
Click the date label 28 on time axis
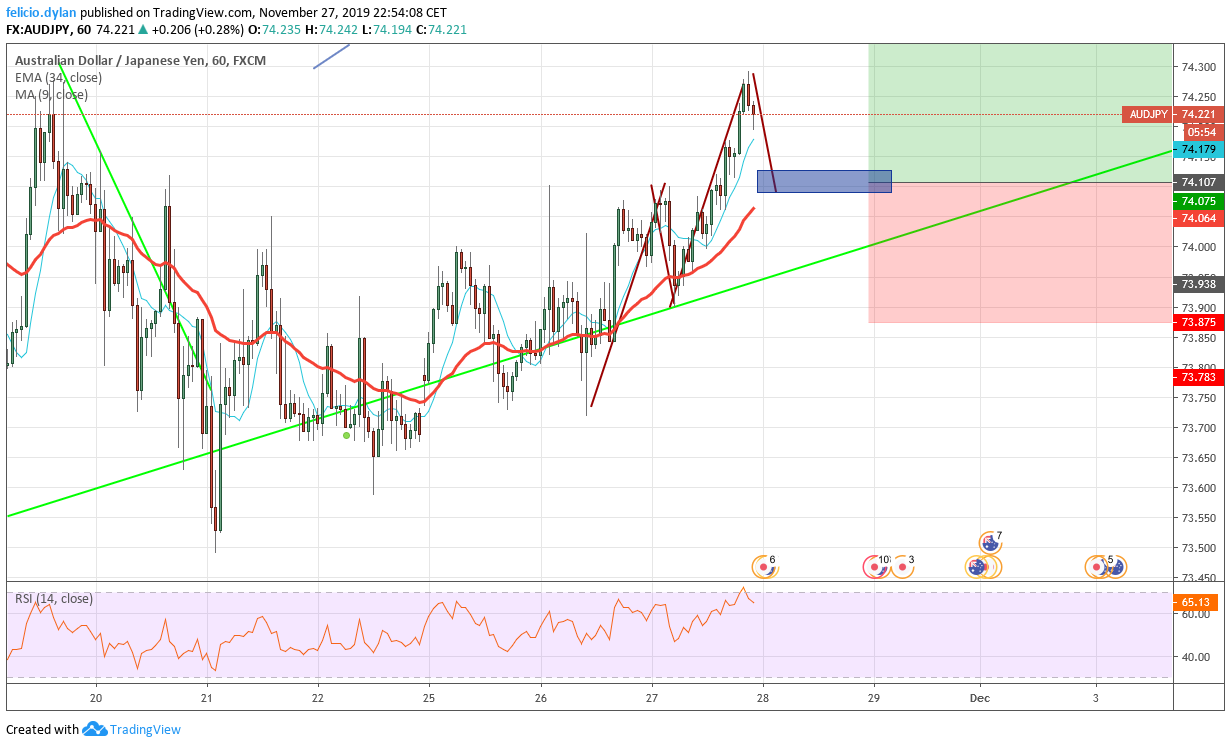762,697
